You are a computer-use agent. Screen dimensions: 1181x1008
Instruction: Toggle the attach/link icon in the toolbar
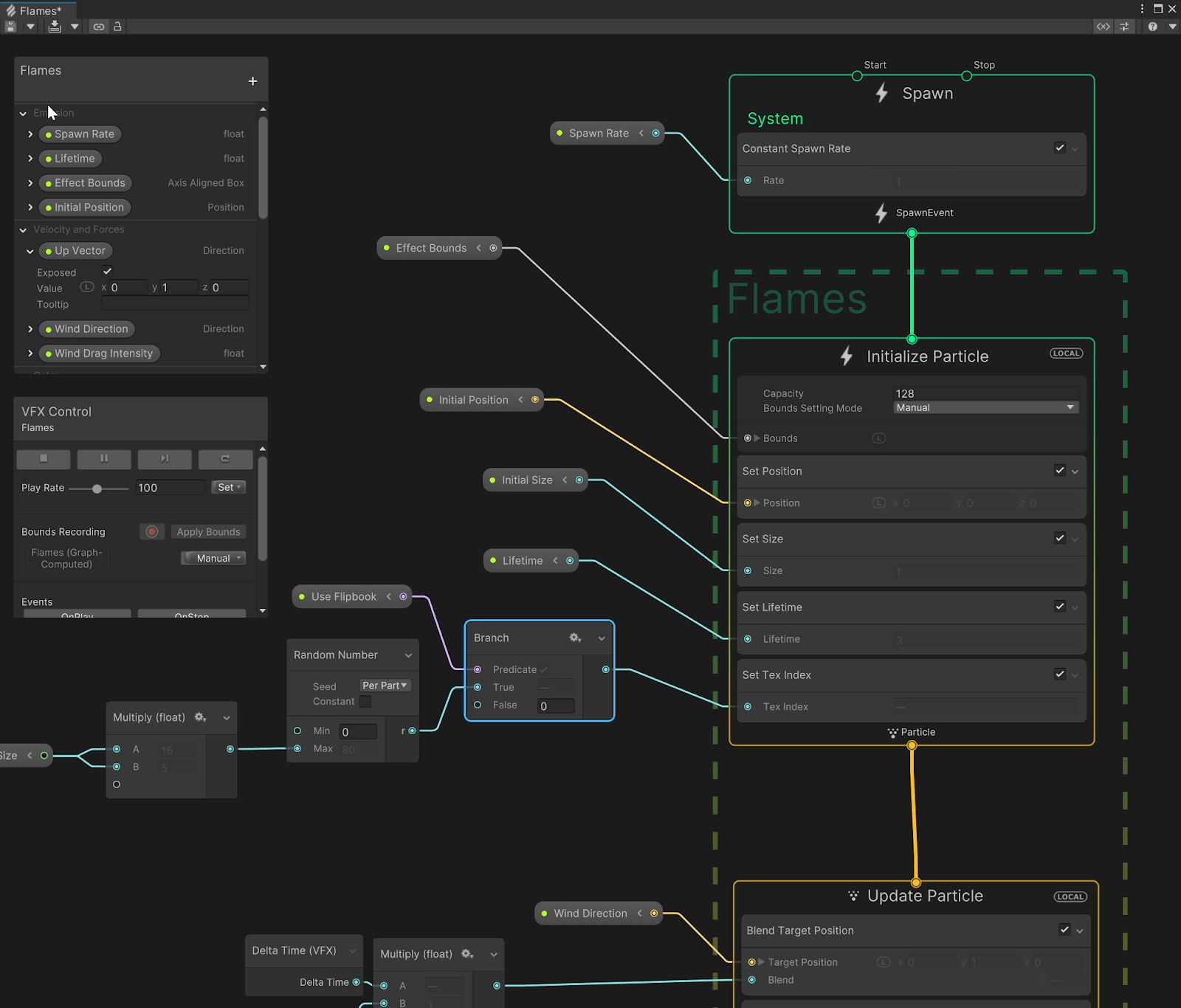[99, 26]
